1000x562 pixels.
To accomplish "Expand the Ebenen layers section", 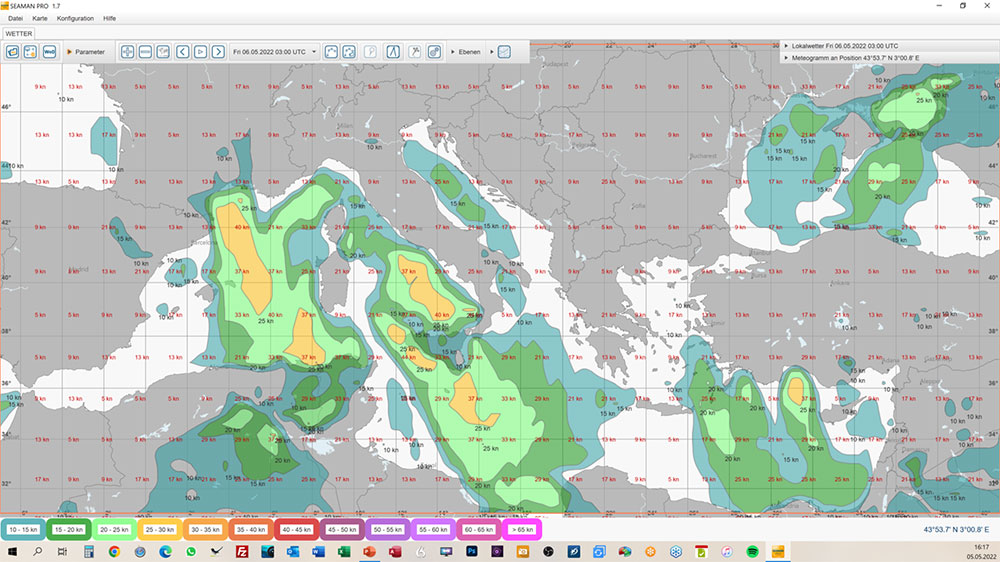I will click(x=465, y=51).
